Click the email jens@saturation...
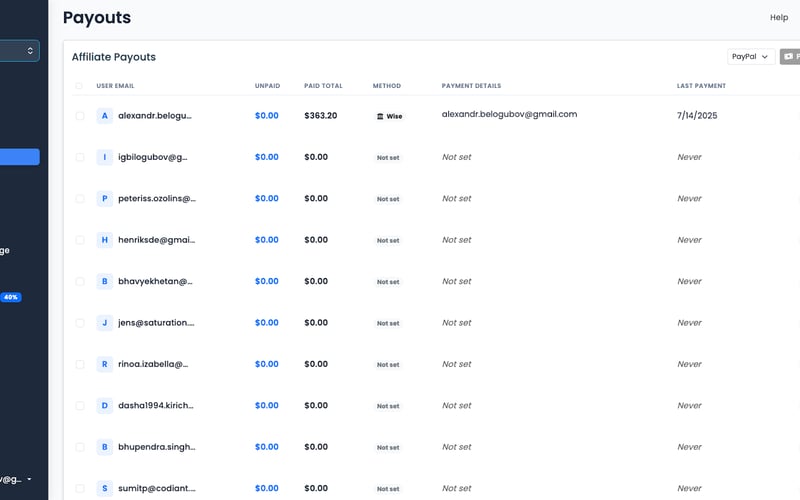 pos(156,322)
